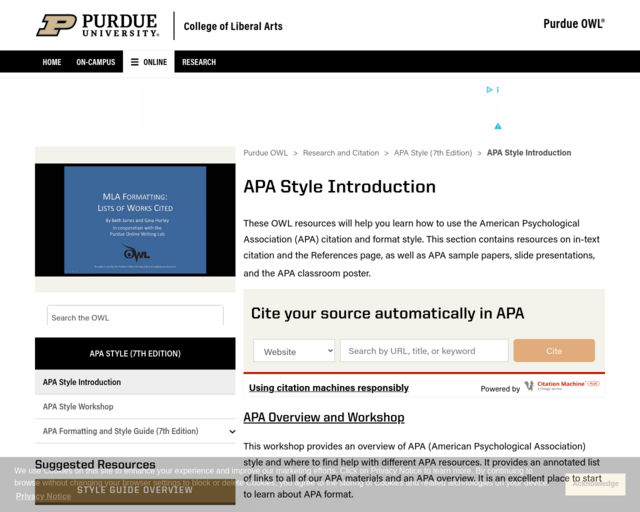Open the RESEARCH menu item

[199, 62]
